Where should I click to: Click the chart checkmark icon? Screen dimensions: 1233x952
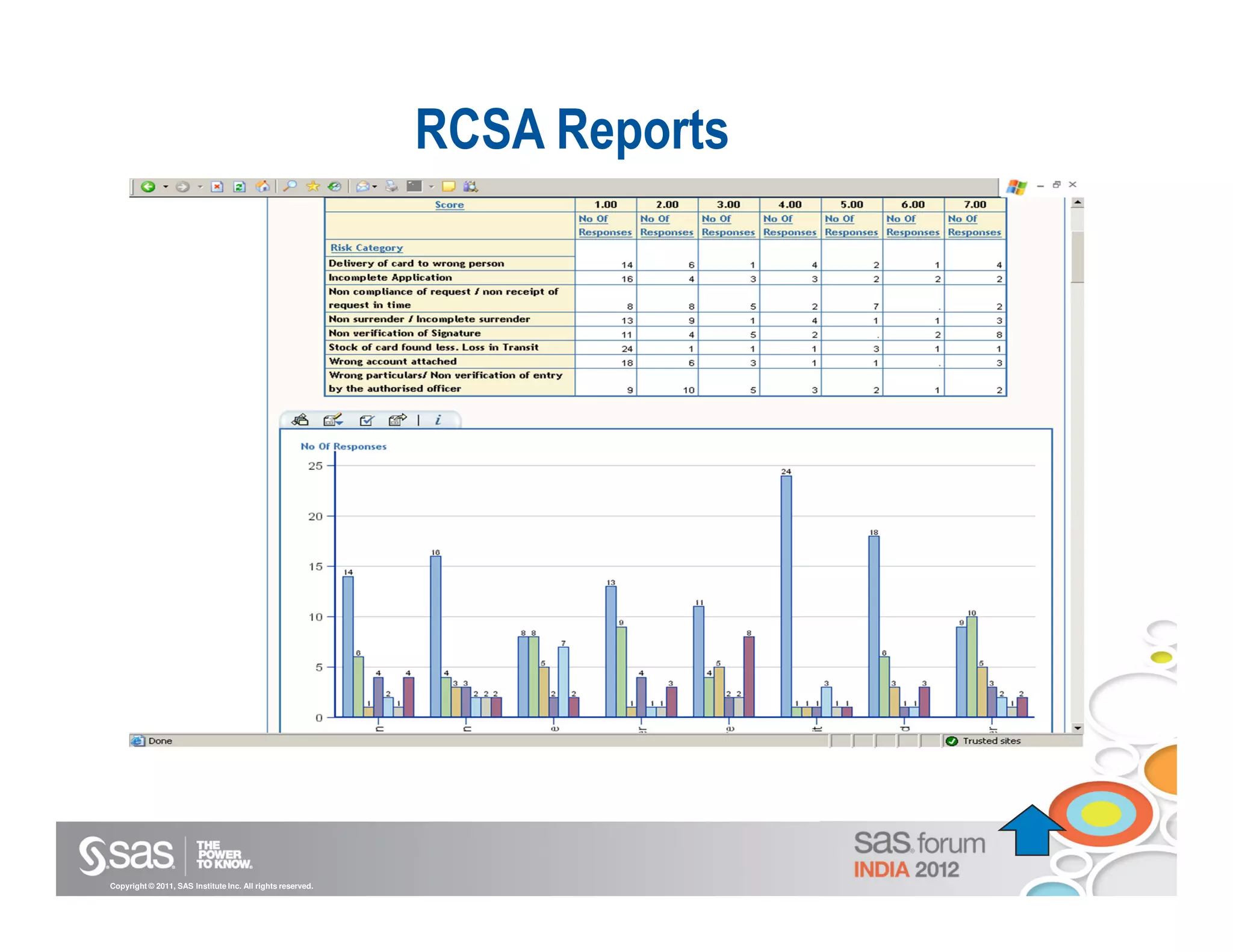(x=367, y=420)
